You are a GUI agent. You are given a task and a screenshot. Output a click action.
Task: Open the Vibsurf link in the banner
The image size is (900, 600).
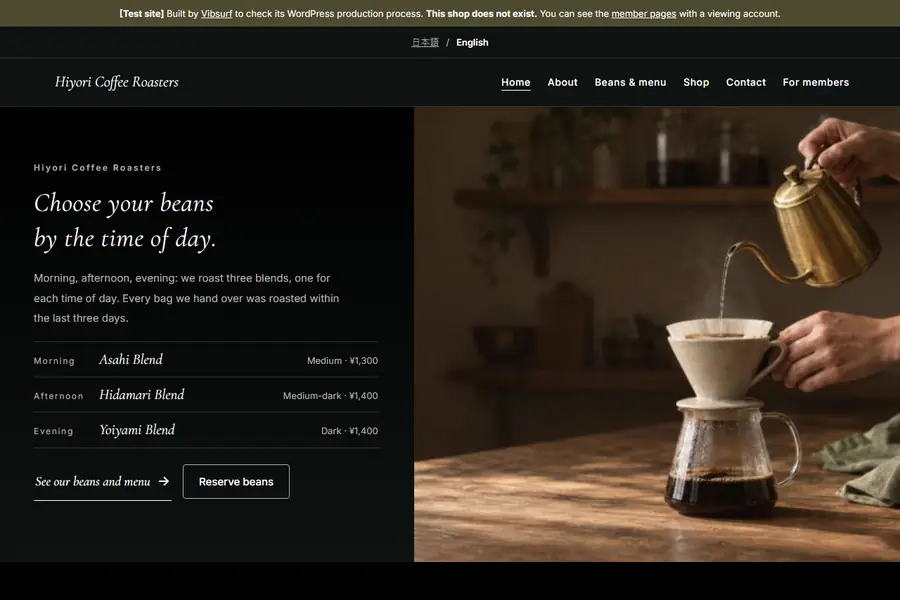pyautogui.click(x=216, y=14)
